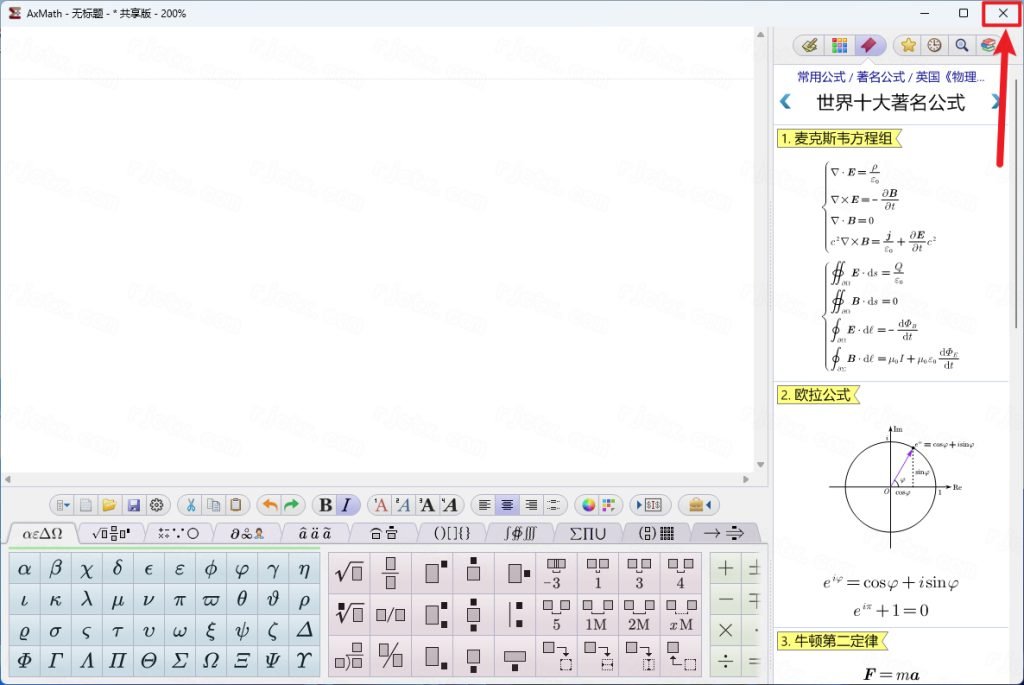Click the 著名公式 breadcrumb link

(x=881, y=77)
